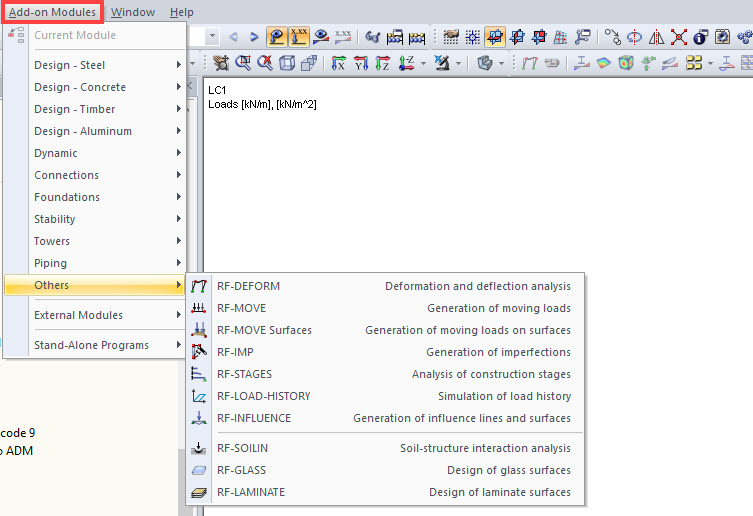
Task: Click the rotate about axis icon
Action: [634, 37]
